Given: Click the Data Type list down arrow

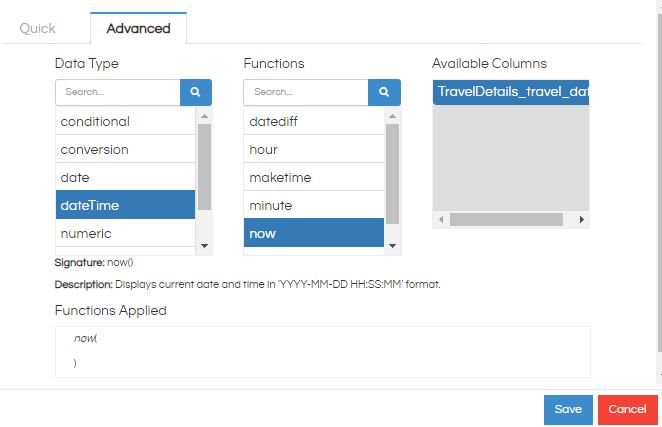Looking at the screenshot, I should (x=204, y=246).
